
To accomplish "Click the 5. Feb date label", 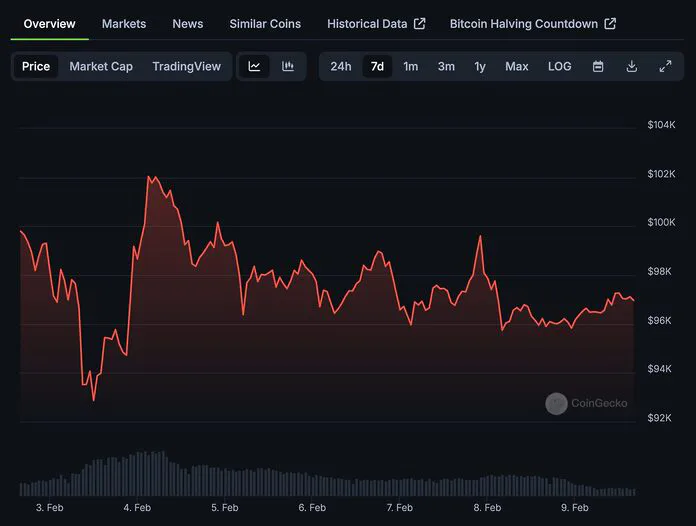I will pos(225,507).
